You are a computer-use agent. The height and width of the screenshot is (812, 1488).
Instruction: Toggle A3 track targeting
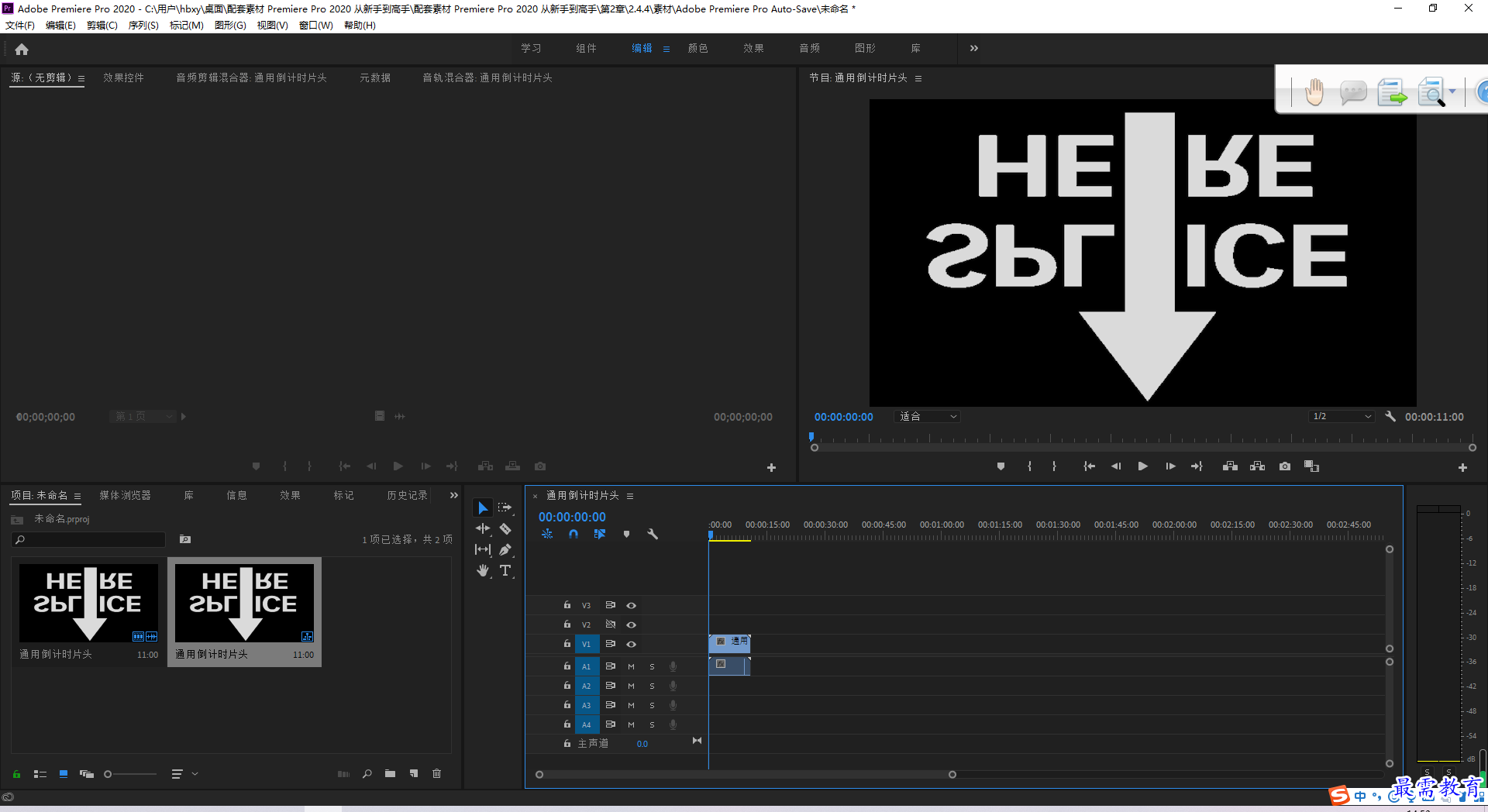click(587, 706)
